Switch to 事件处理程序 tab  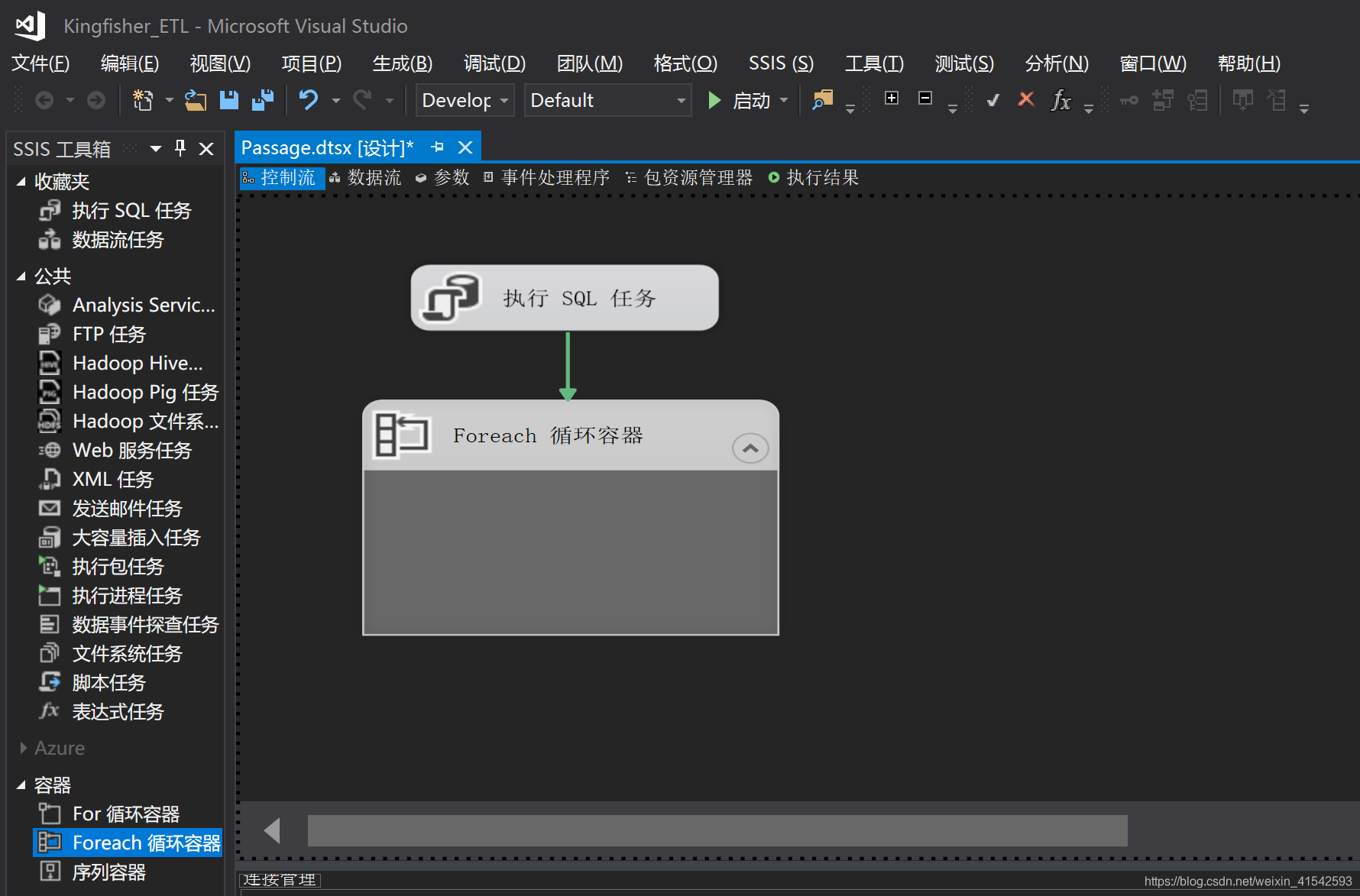pos(547,178)
